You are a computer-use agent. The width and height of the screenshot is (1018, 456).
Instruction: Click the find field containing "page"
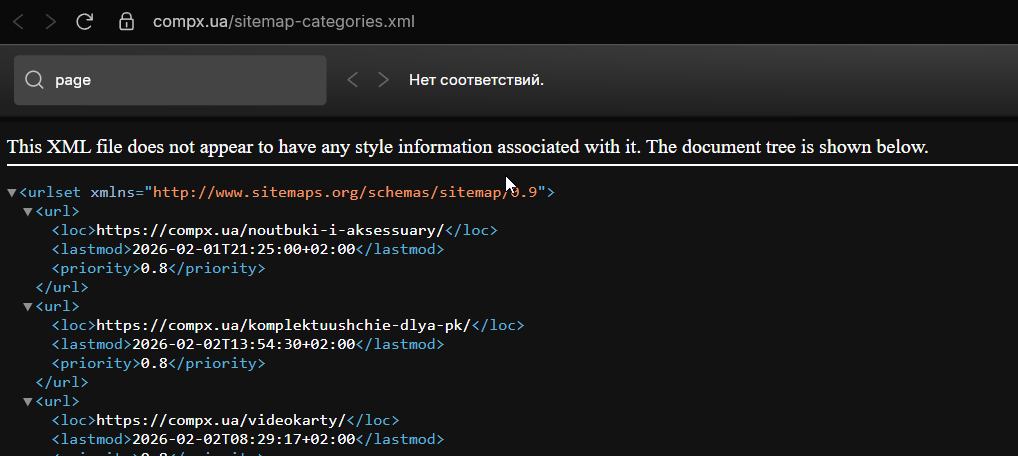point(180,80)
